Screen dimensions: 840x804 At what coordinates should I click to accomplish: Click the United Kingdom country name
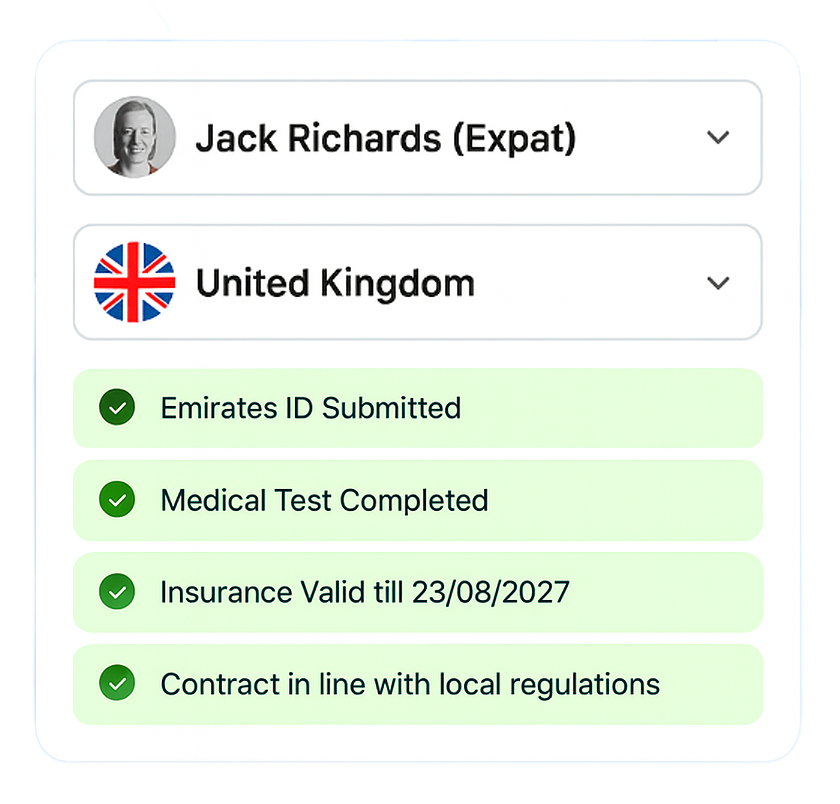click(335, 283)
